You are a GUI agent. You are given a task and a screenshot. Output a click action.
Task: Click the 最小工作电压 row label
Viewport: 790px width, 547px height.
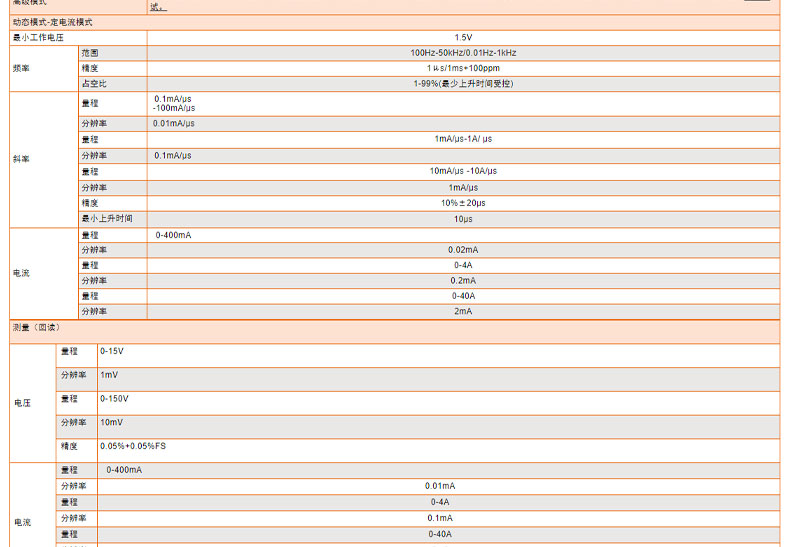click(38, 37)
